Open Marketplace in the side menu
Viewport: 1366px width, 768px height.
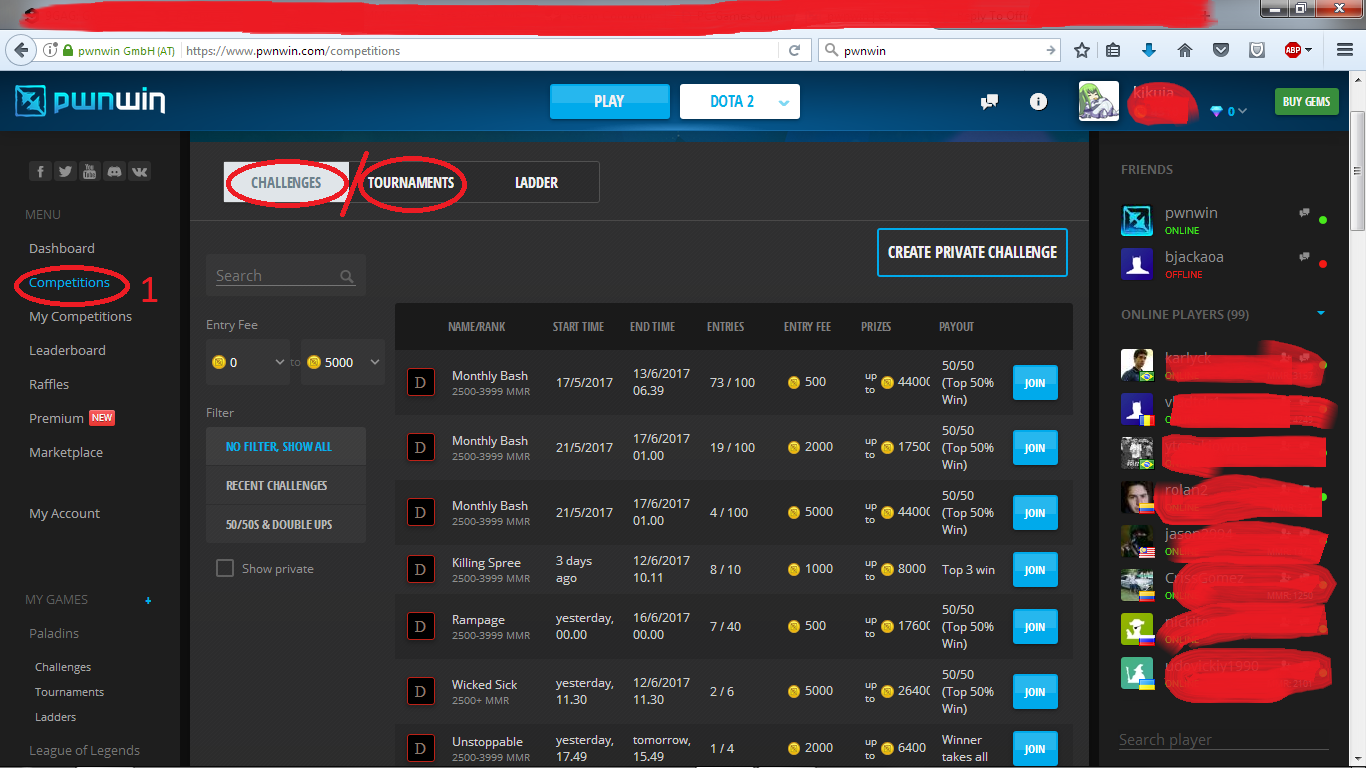tap(66, 452)
